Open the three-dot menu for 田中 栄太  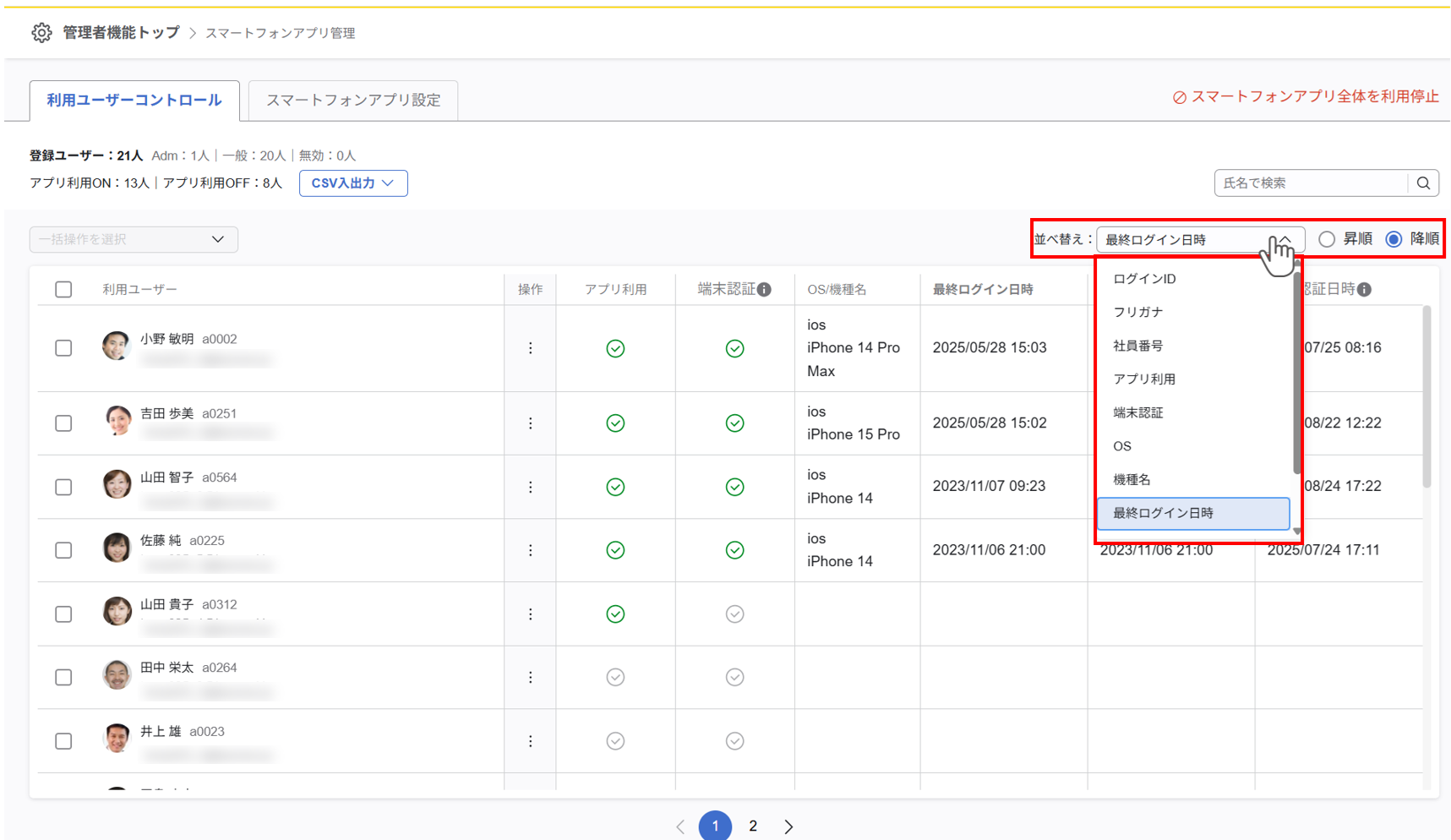(530, 677)
